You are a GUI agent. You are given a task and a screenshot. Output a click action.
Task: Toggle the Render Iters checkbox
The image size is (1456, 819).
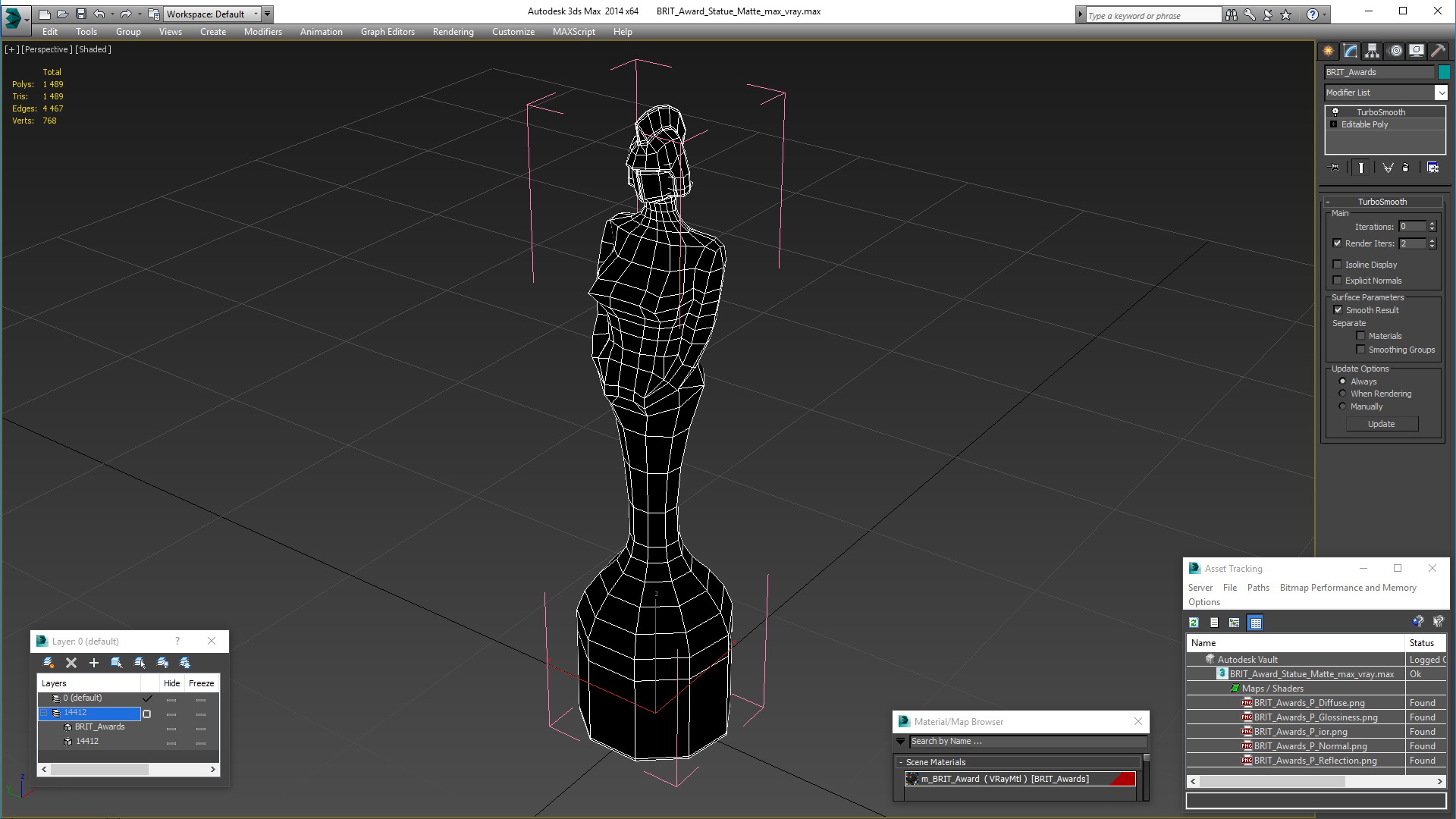[x=1338, y=243]
